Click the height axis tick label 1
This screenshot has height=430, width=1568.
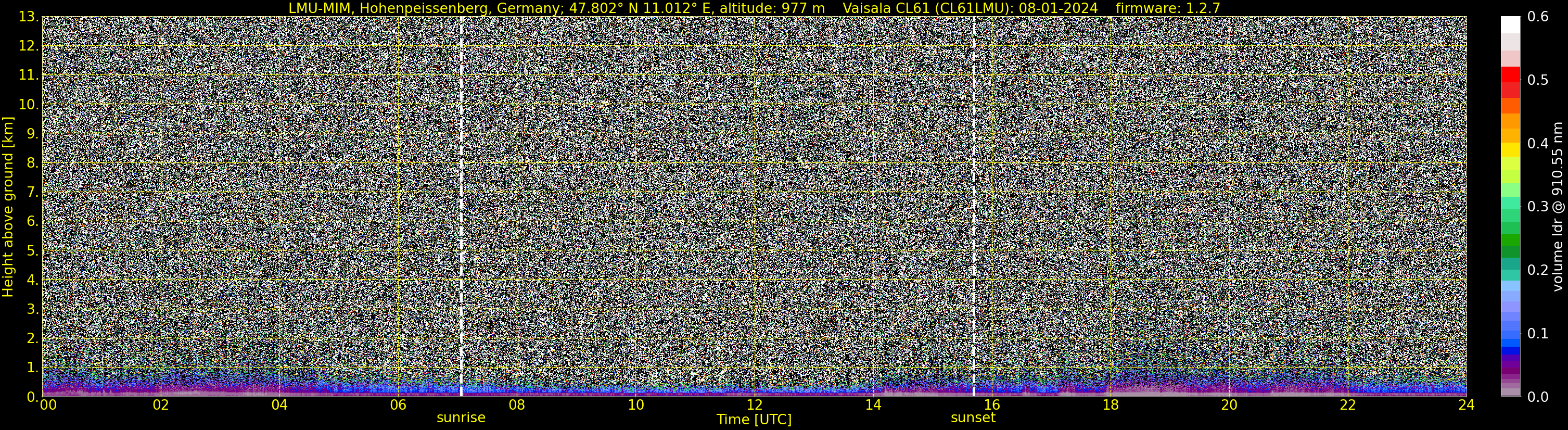[x=32, y=367]
